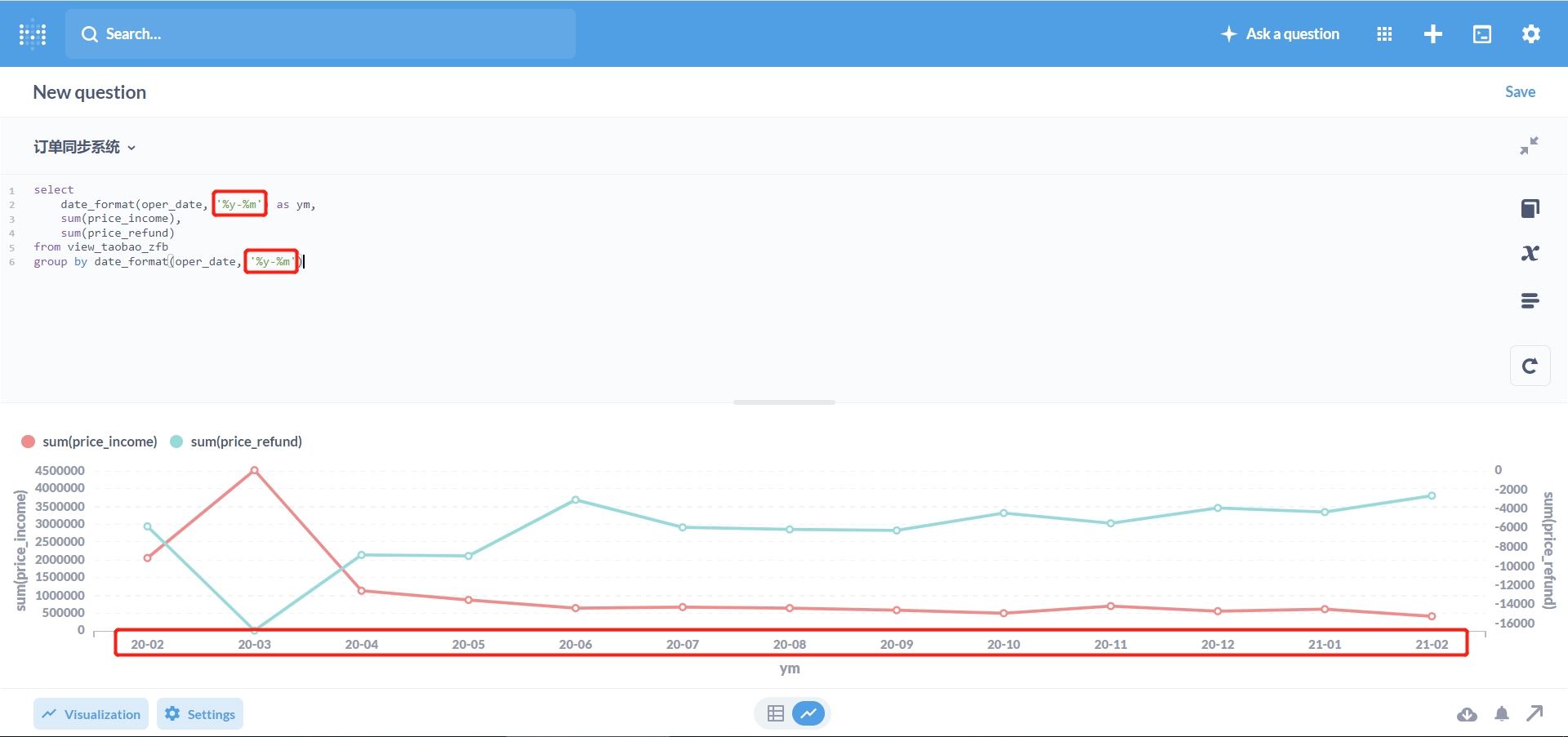Click the Visualization tab
1568x737 pixels.
coord(91,713)
